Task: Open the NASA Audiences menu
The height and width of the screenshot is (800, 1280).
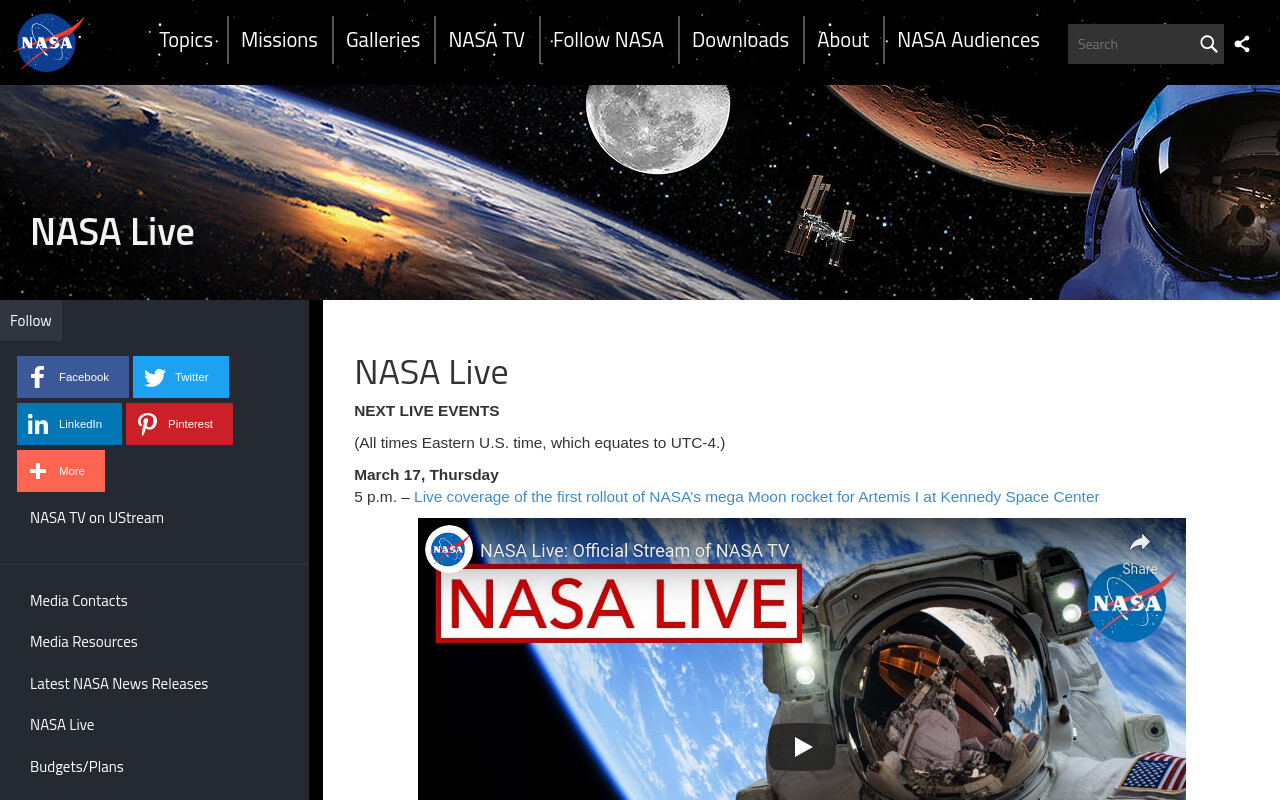Action: click(968, 40)
